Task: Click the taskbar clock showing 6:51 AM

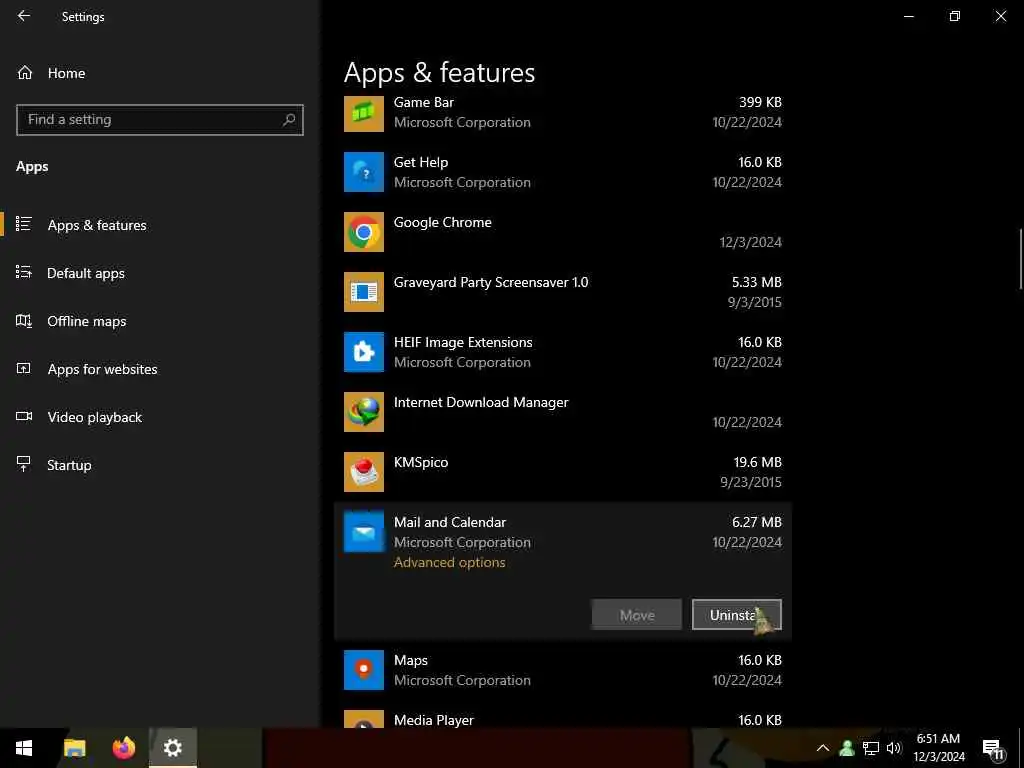Action: [938, 748]
